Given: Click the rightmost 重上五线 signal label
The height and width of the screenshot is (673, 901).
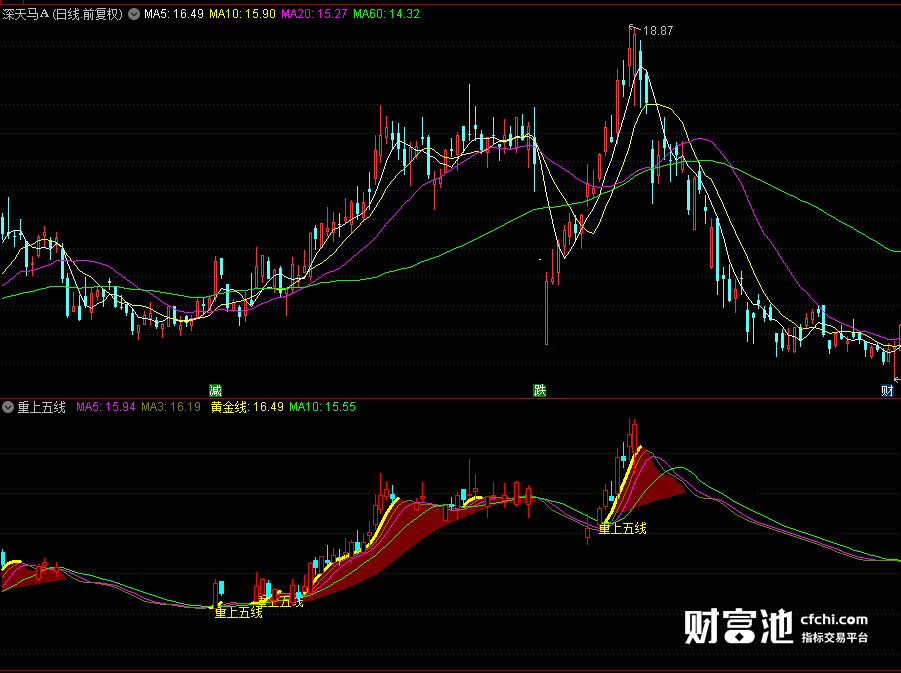Looking at the screenshot, I should [x=622, y=528].
